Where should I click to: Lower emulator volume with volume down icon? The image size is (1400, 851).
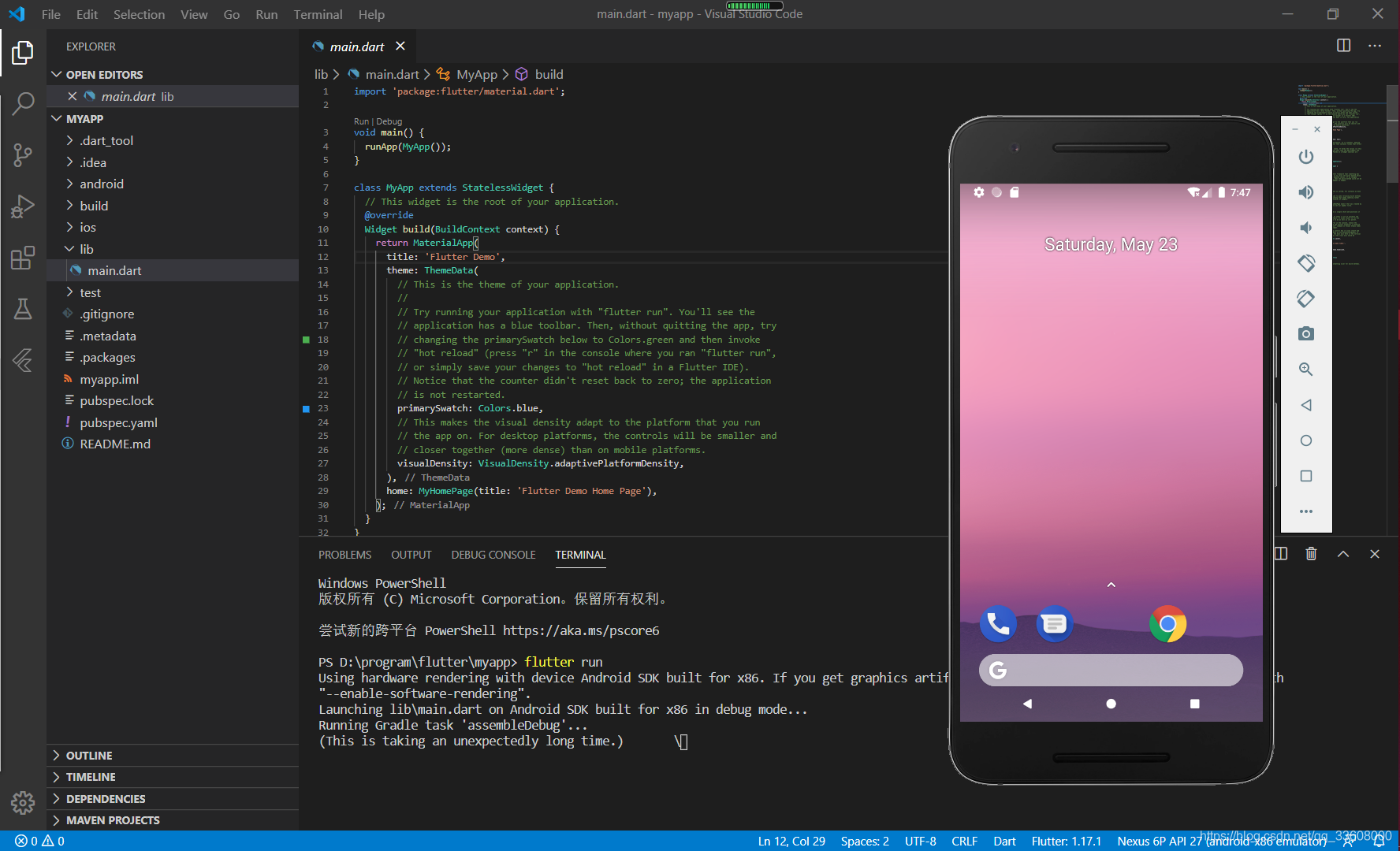[x=1306, y=228]
